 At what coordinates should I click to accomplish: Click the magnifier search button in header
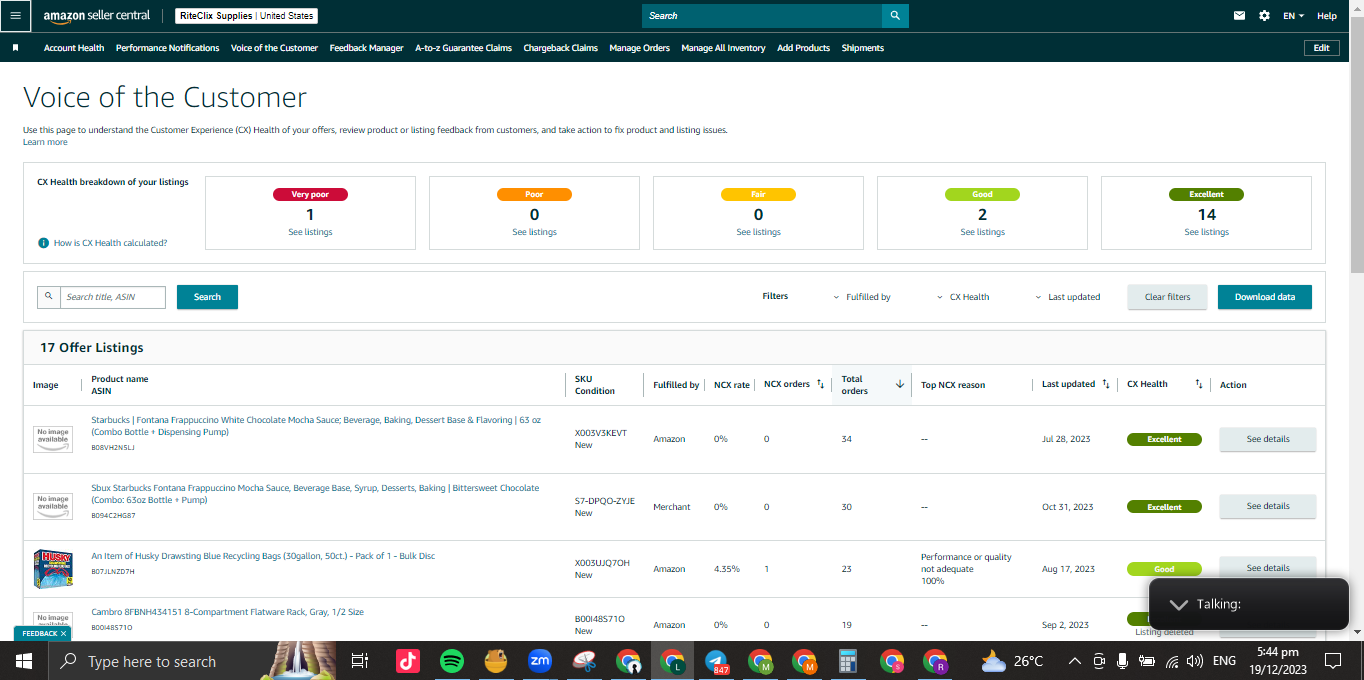[x=895, y=16]
